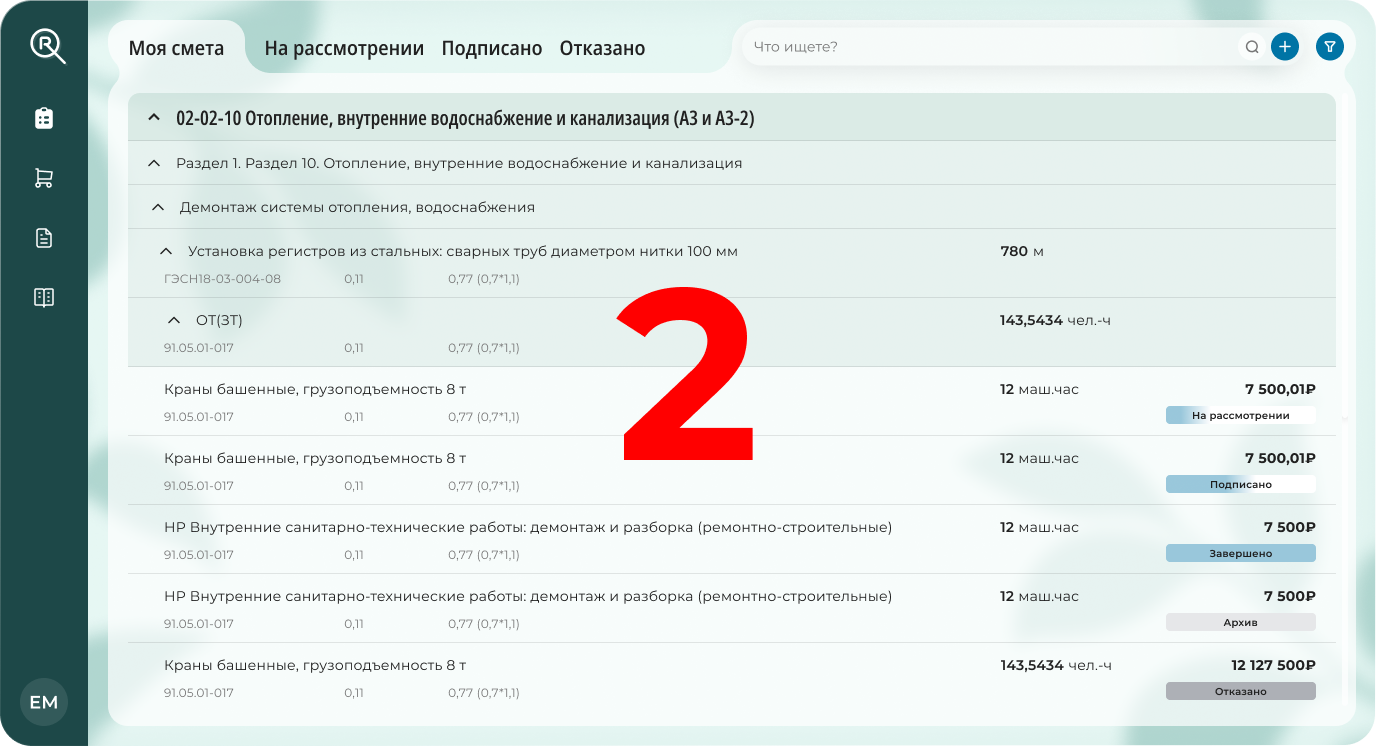Viewport: 1376px width, 746px height.
Task: Collapse section 02-02-10 Отопление header
Action: point(154,117)
